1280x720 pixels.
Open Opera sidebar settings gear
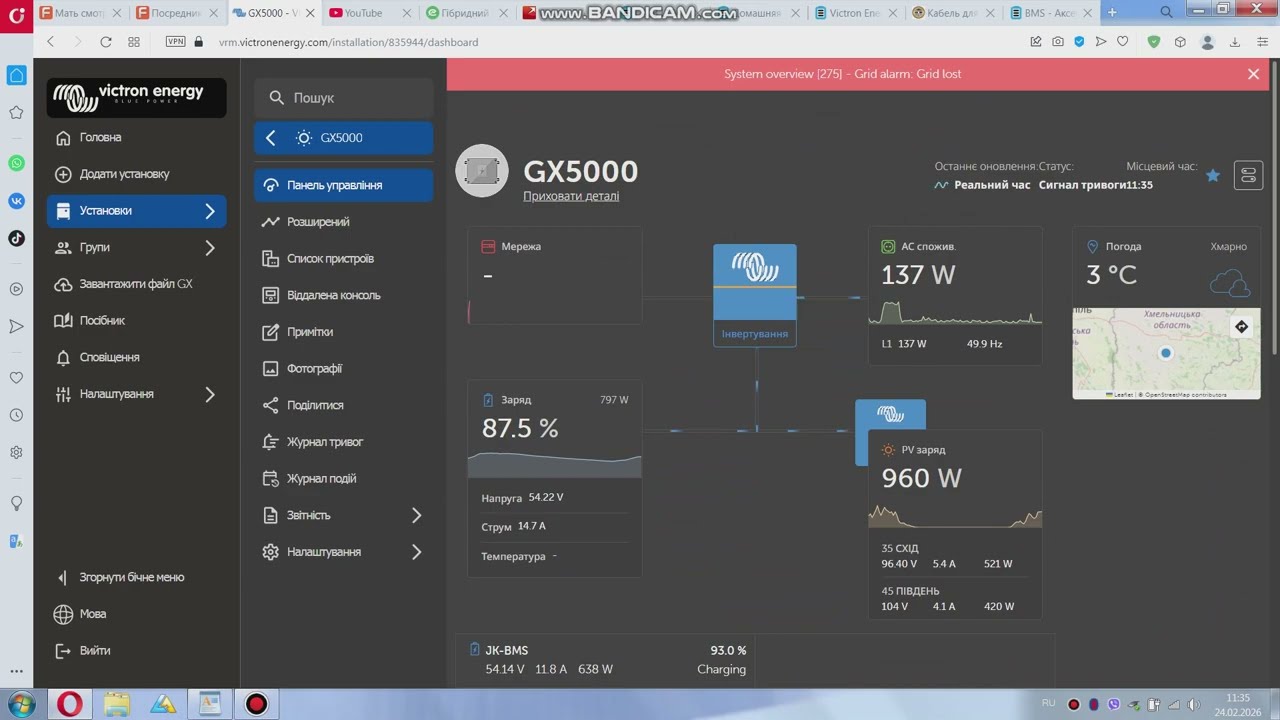tap(16, 452)
